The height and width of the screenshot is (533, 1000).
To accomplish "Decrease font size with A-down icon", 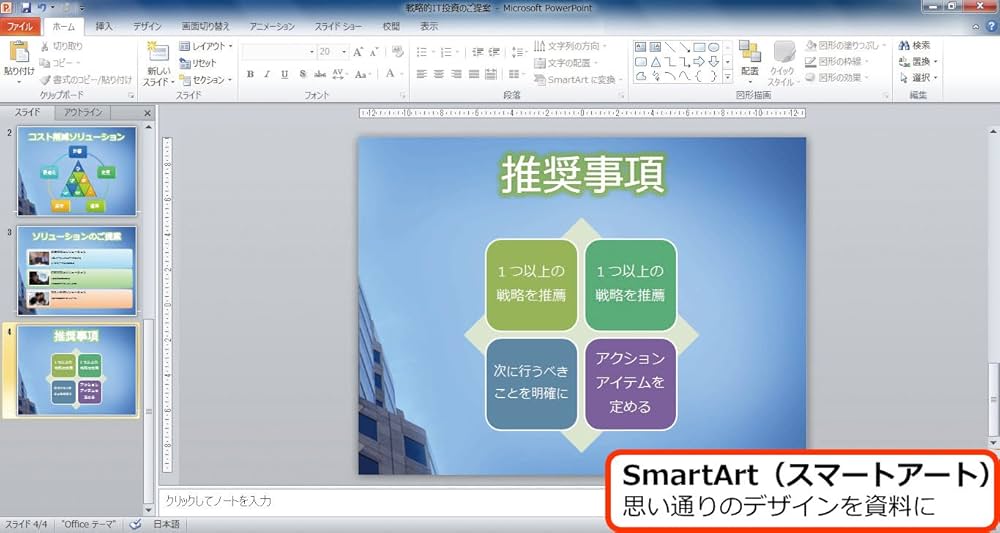I will [374, 52].
